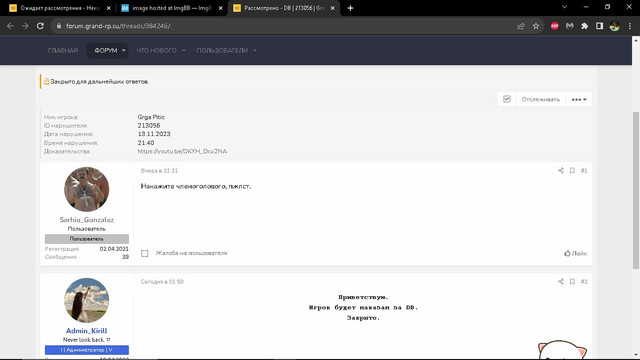The width and height of the screenshot is (640, 360).
Task: Open the ФОРУМ menu item
Action: pos(106,51)
